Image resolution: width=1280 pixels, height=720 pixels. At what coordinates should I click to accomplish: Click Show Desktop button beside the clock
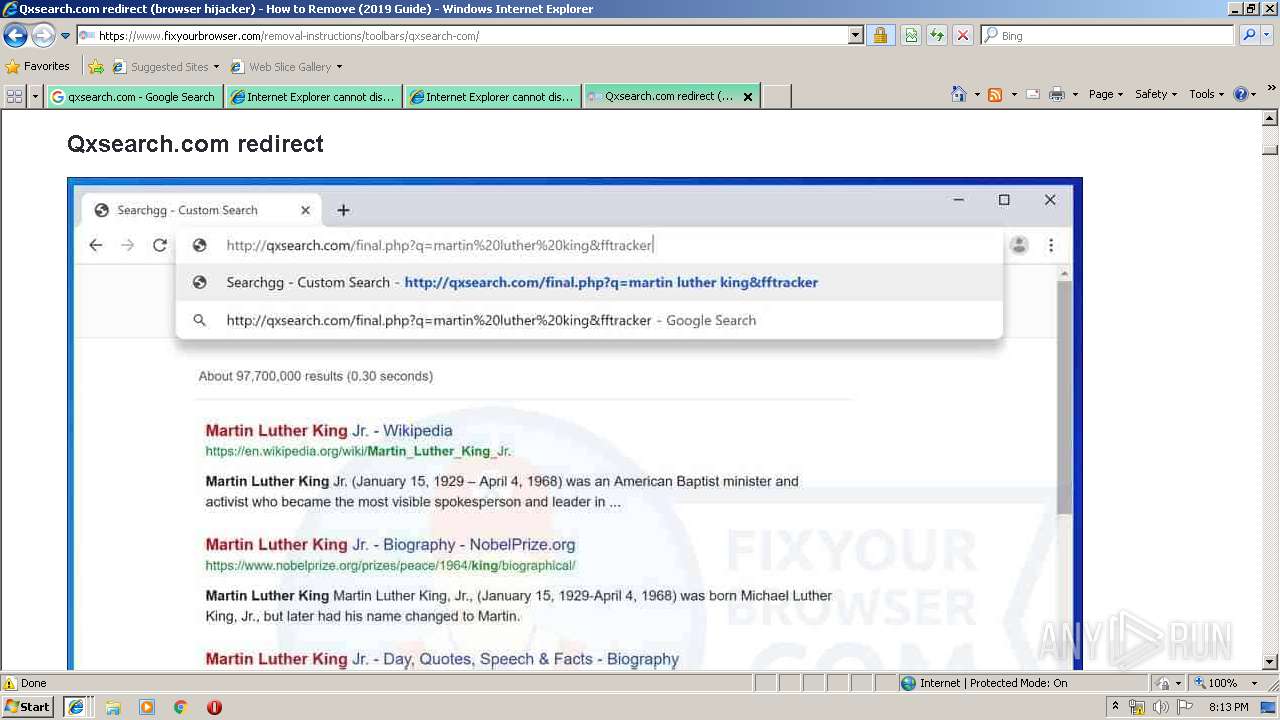click(1269, 707)
